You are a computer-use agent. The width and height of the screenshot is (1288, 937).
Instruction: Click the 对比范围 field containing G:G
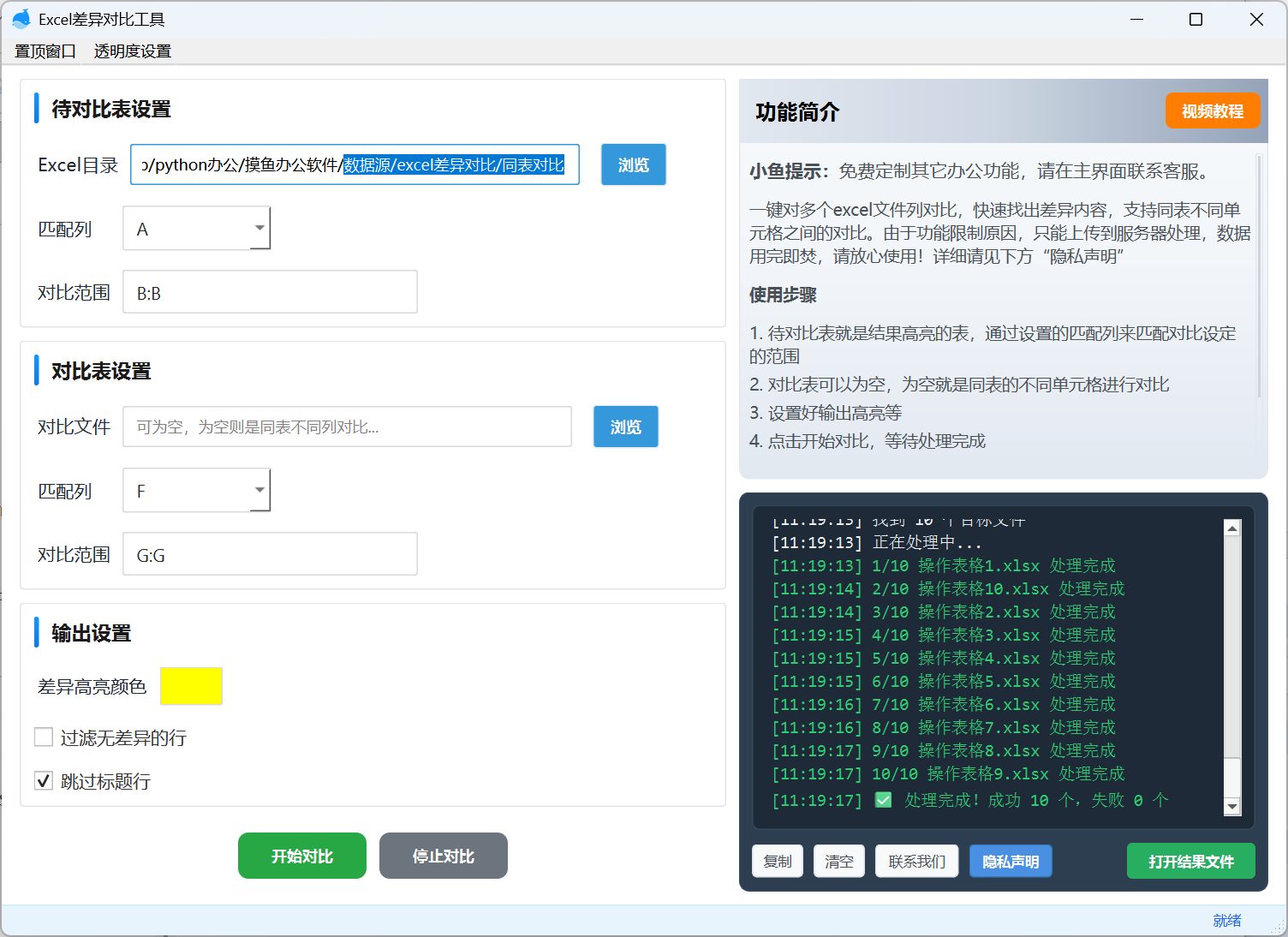pyautogui.click(x=270, y=554)
